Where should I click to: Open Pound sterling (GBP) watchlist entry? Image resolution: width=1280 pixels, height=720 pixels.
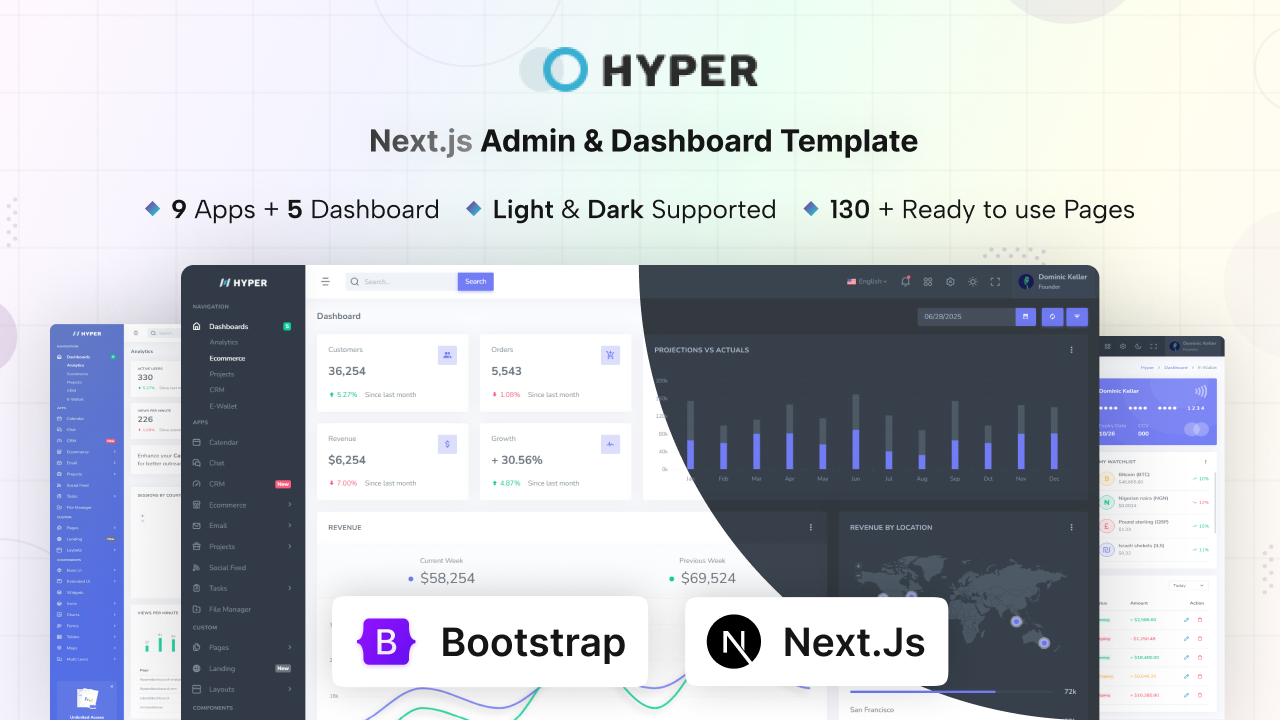point(1154,526)
